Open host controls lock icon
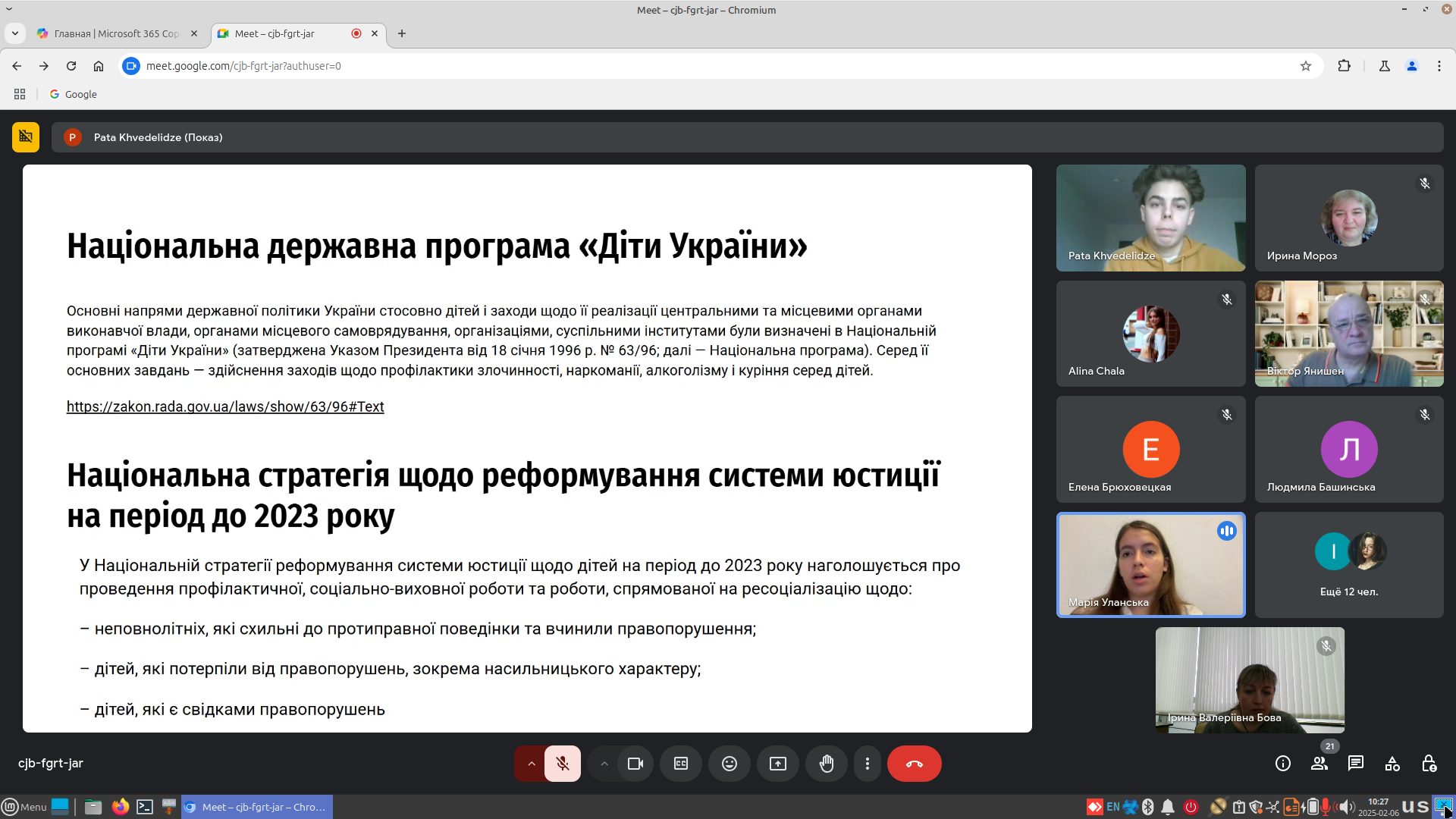 tap(1429, 764)
